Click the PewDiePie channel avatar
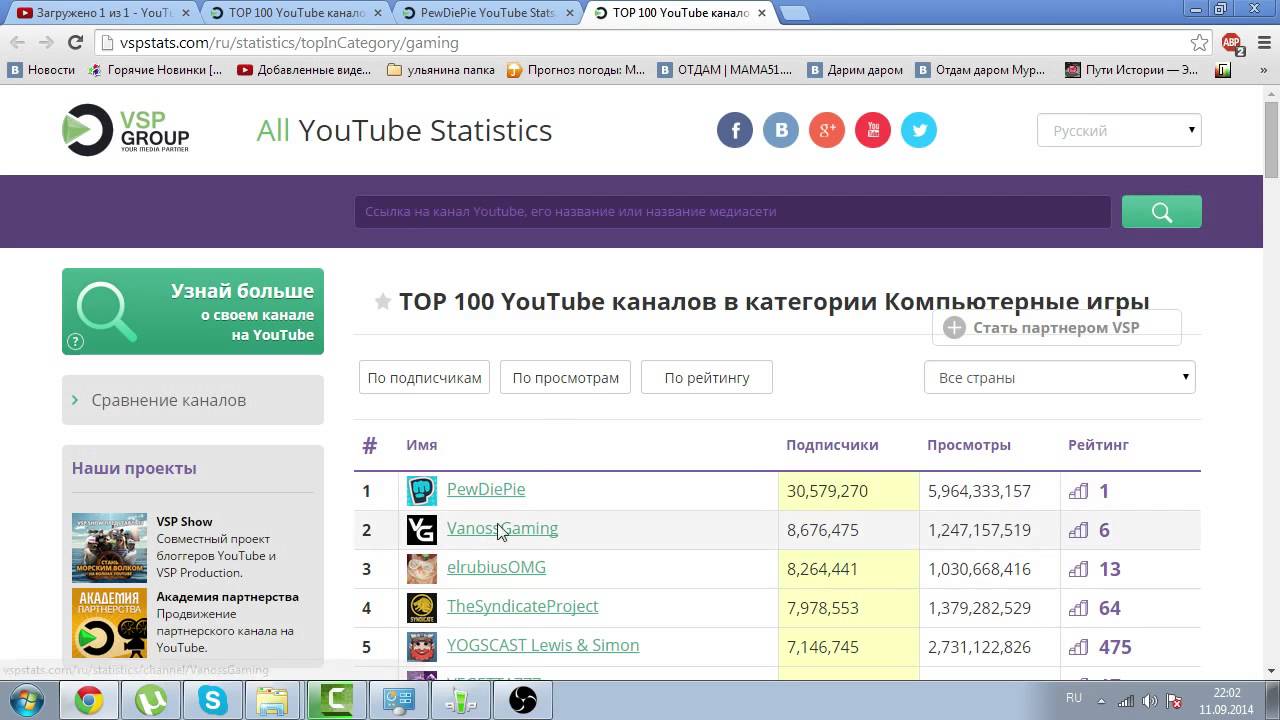Image resolution: width=1280 pixels, height=720 pixels. [422, 491]
